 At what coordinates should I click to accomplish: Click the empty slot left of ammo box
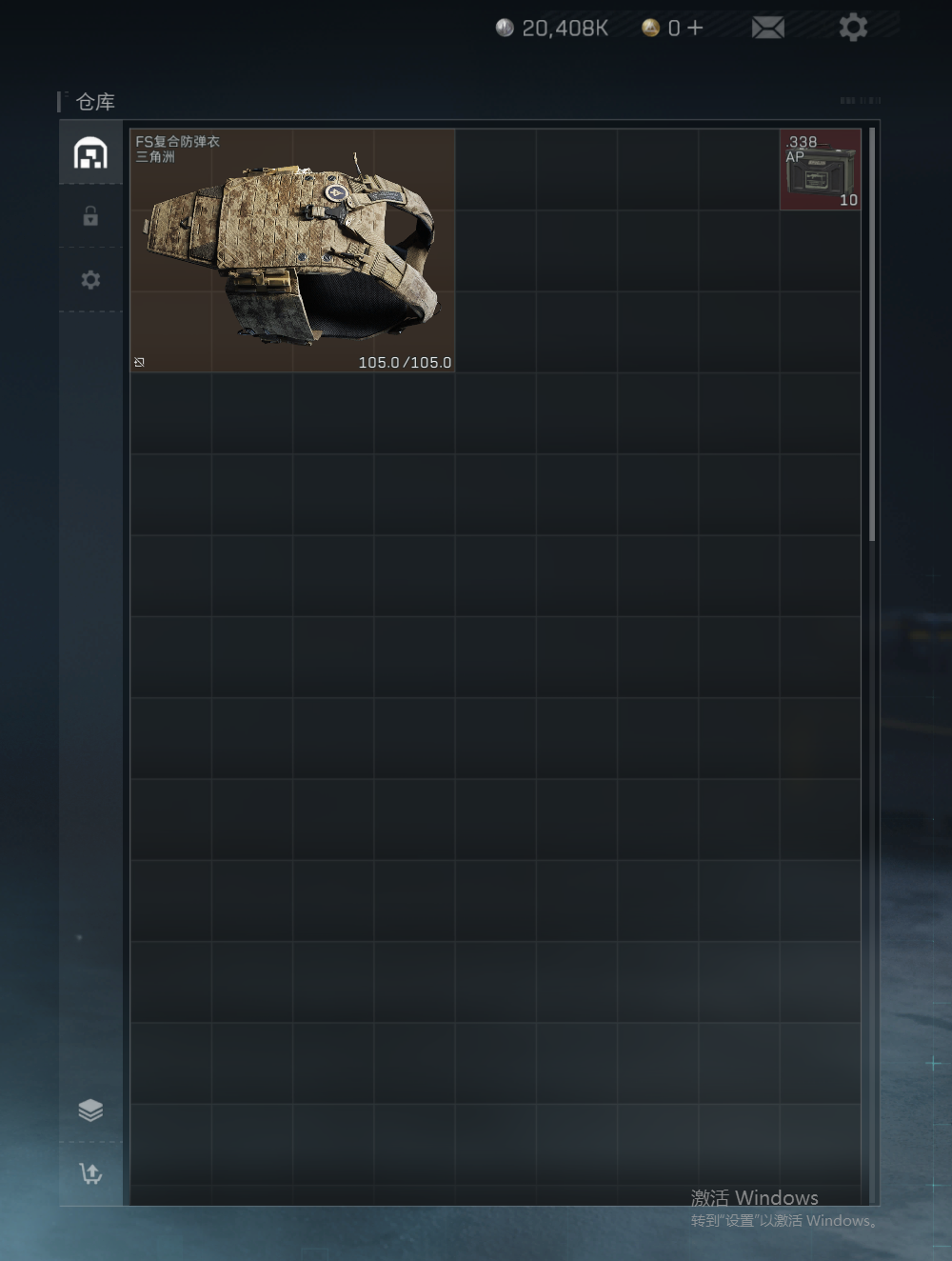tap(739, 170)
